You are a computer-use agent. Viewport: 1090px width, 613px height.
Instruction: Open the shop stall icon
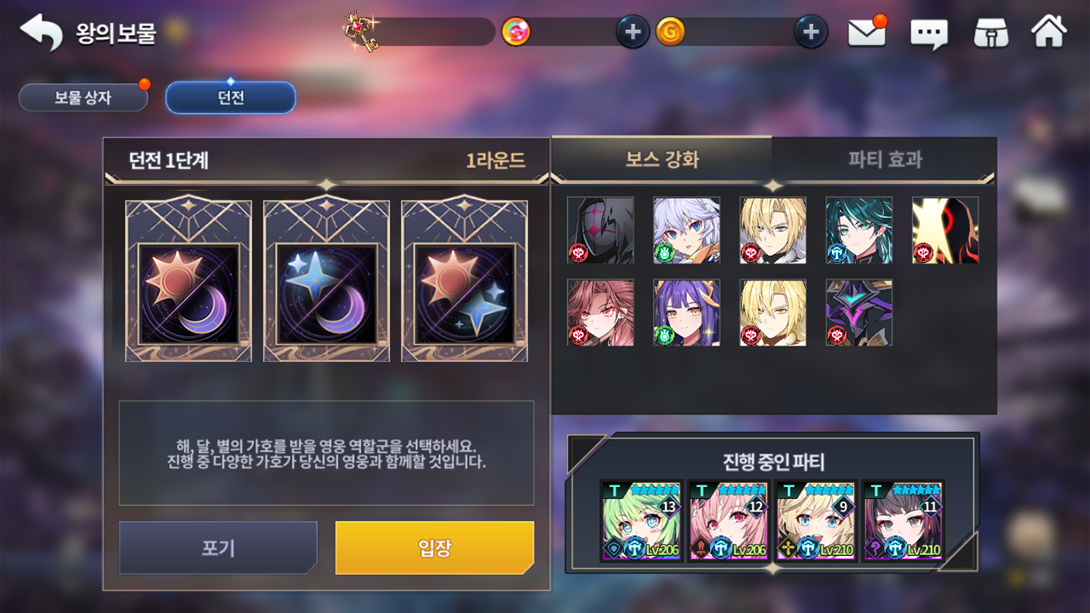pyautogui.click(x=991, y=33)
